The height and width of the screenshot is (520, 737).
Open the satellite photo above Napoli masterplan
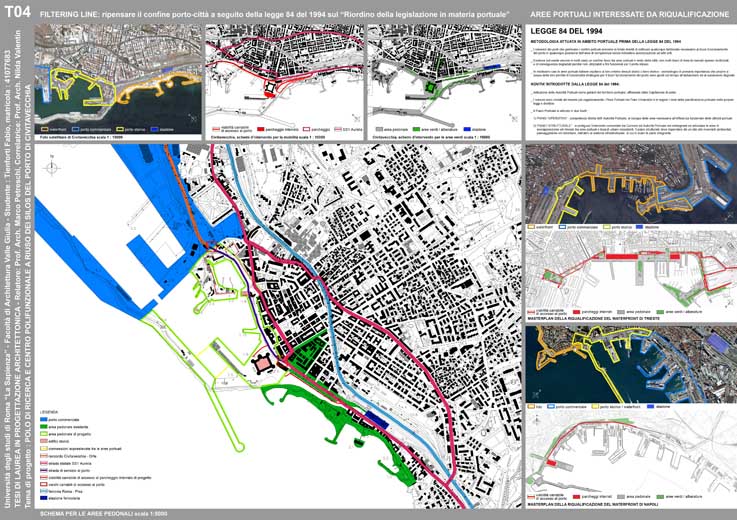tap(631, 364)
